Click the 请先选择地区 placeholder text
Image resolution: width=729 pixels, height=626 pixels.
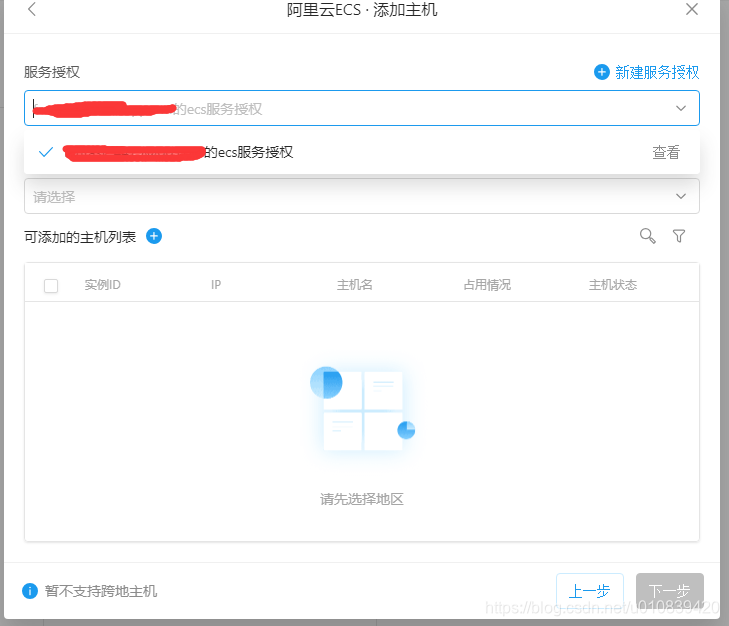tap(362, 499)
